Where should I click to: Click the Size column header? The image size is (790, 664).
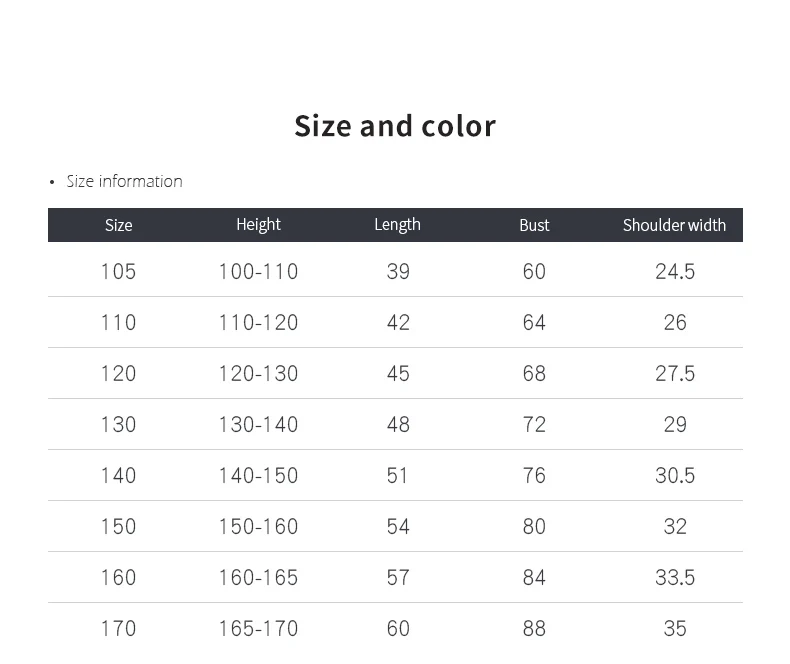118,225
